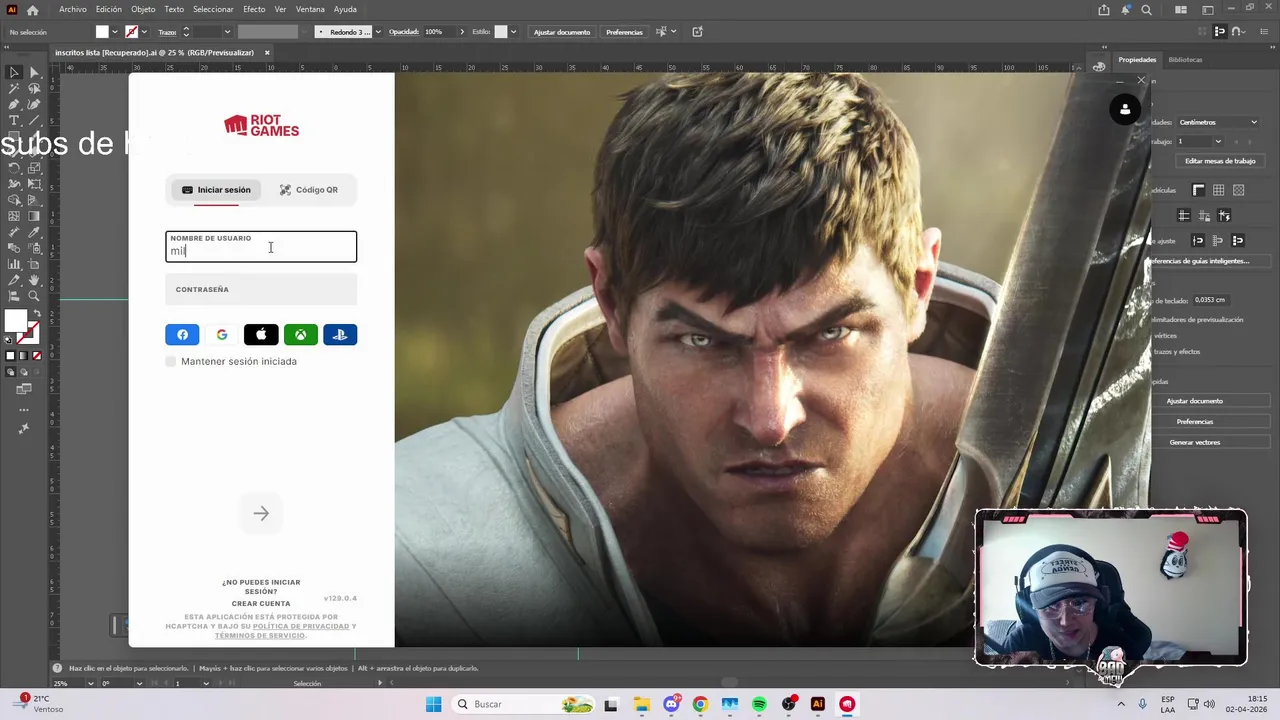
Task: Select the Zoom magnifier tool
Action: [34, 296]
